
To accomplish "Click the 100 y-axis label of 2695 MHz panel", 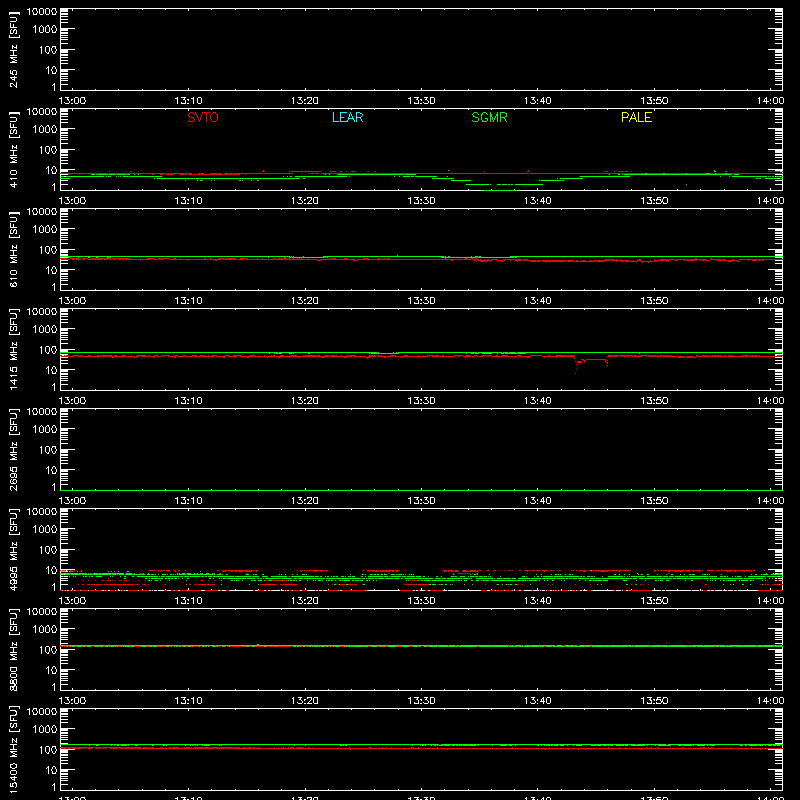I will tap(47, 449).
